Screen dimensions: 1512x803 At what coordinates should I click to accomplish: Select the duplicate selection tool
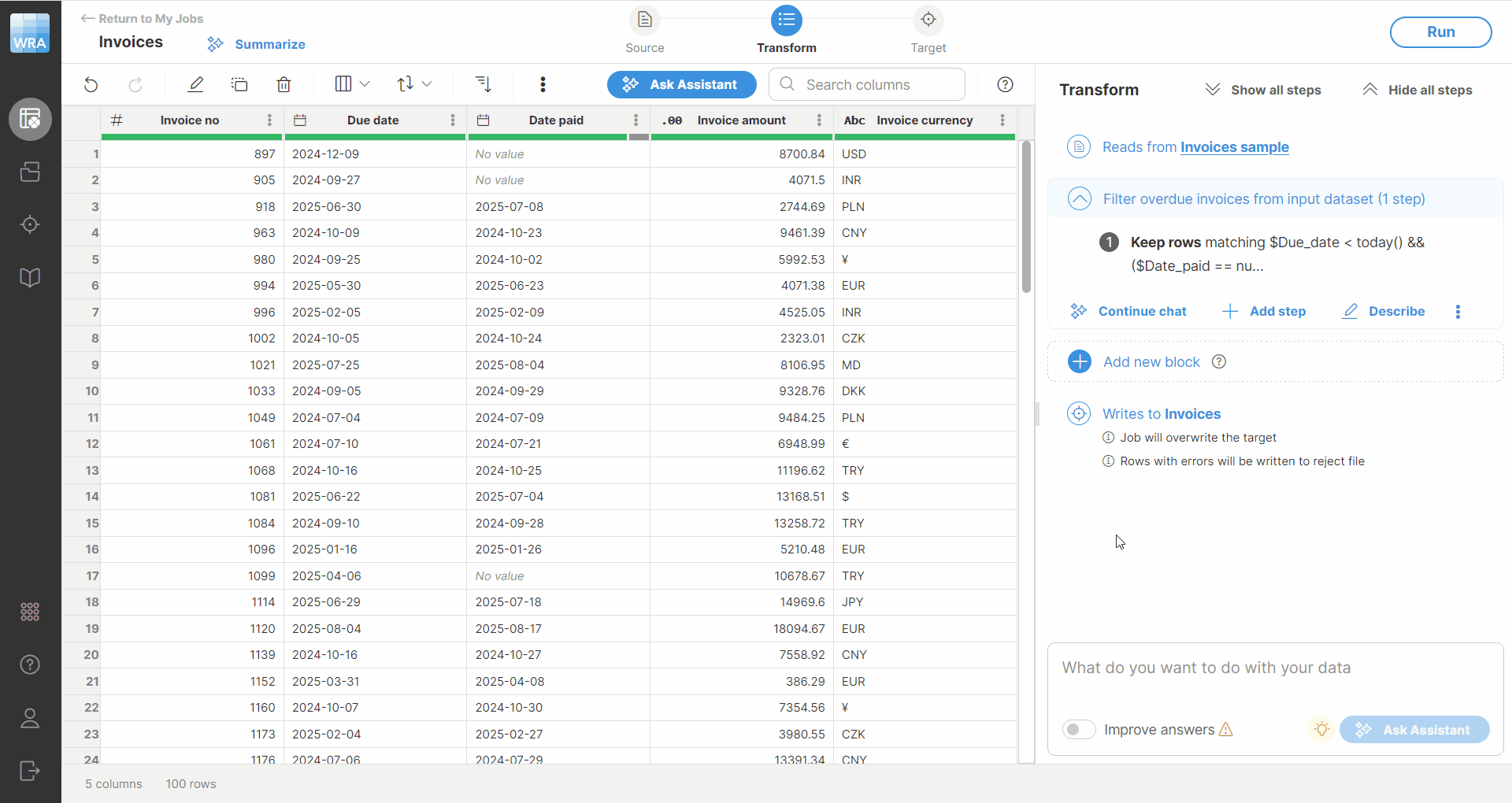point(239,84)
